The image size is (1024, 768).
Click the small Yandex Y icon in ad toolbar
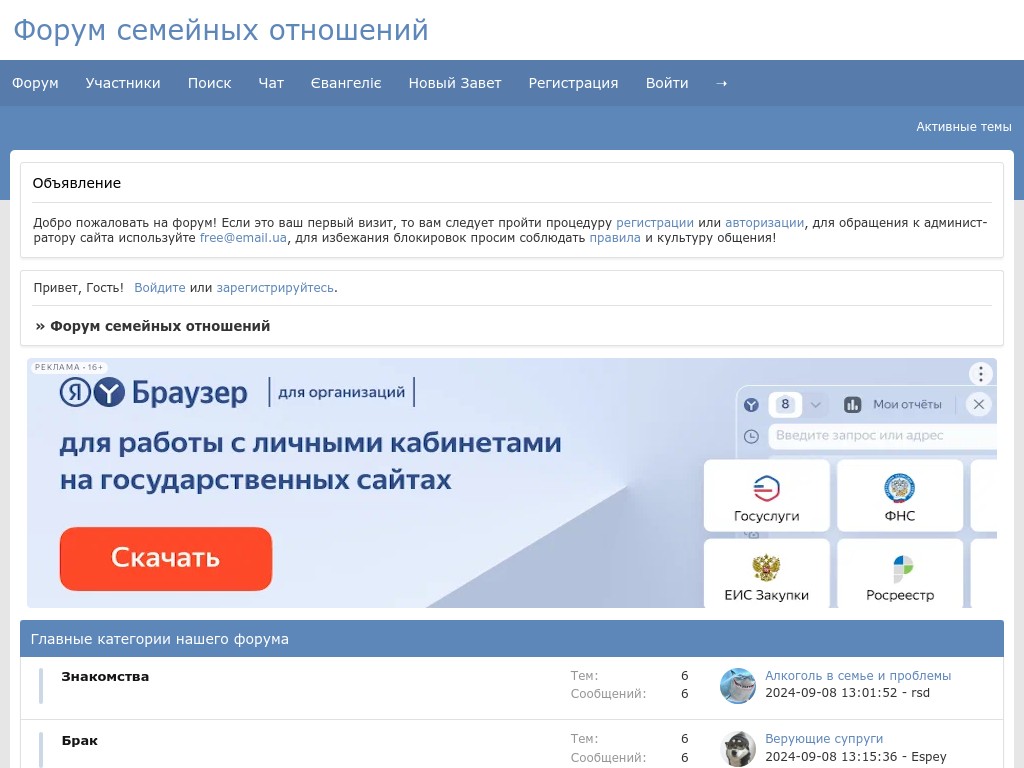(x=752, y=405)
